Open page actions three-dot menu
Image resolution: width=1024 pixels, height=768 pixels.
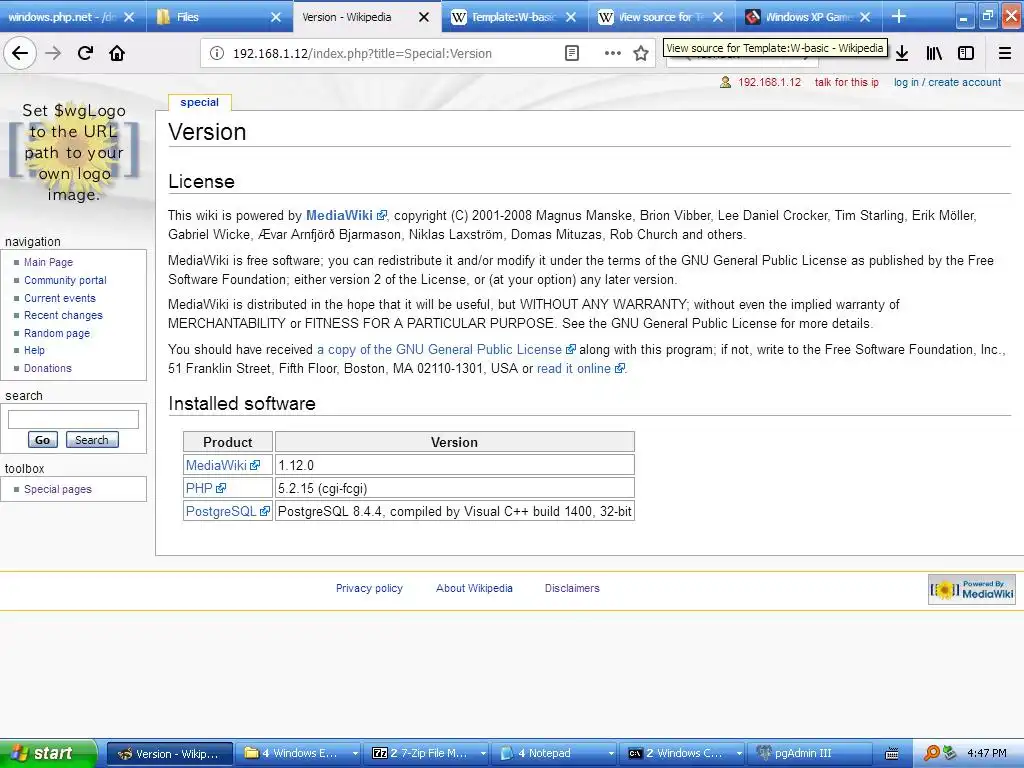pos(613,54)
